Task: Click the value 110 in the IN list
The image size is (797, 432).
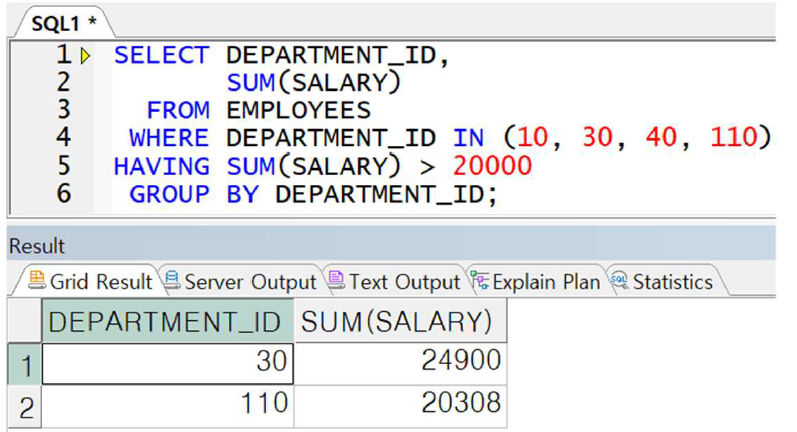Action: pyautogui.click(x=733, y=137)
